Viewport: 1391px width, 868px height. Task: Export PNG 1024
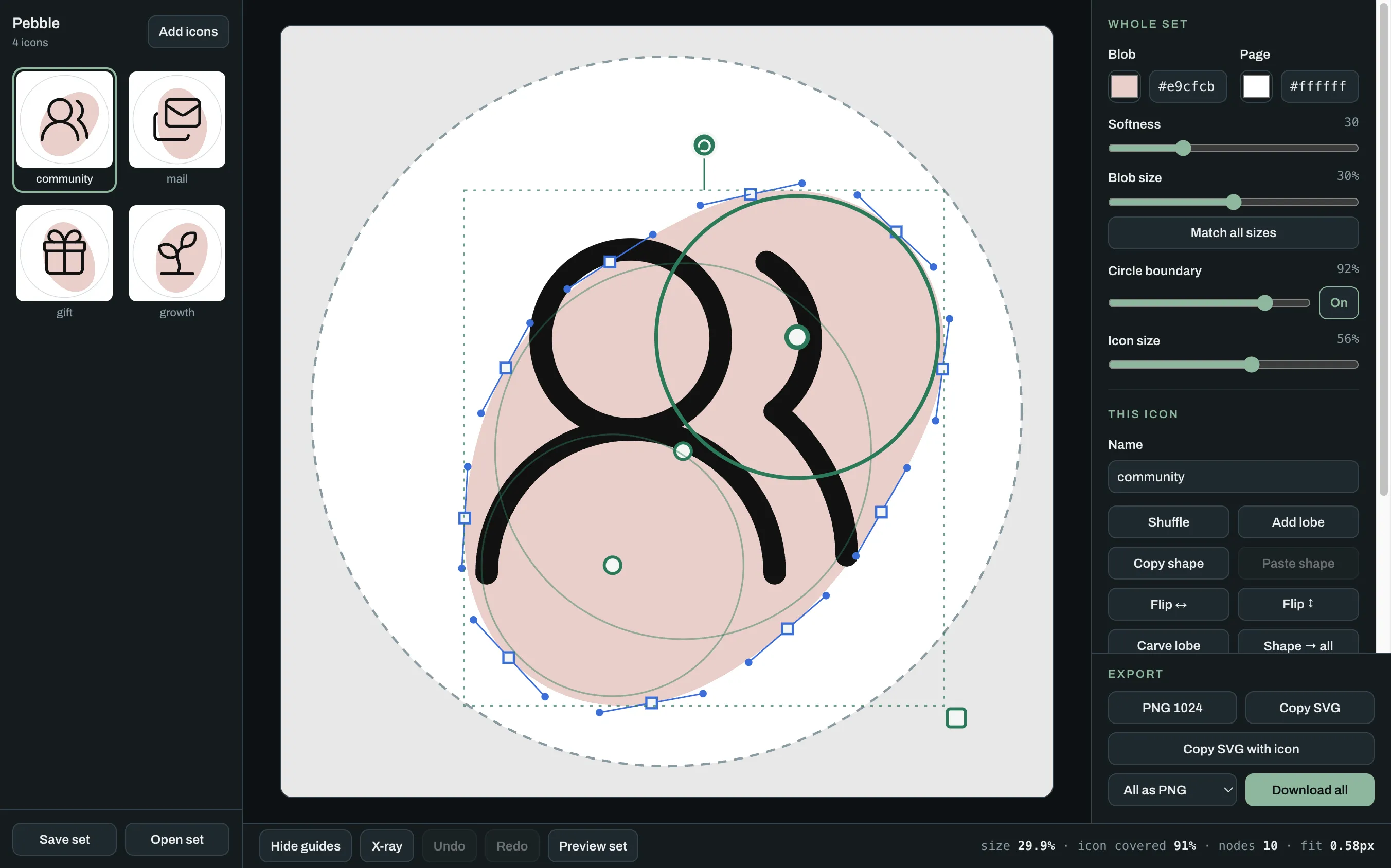tap(1172, 708)
